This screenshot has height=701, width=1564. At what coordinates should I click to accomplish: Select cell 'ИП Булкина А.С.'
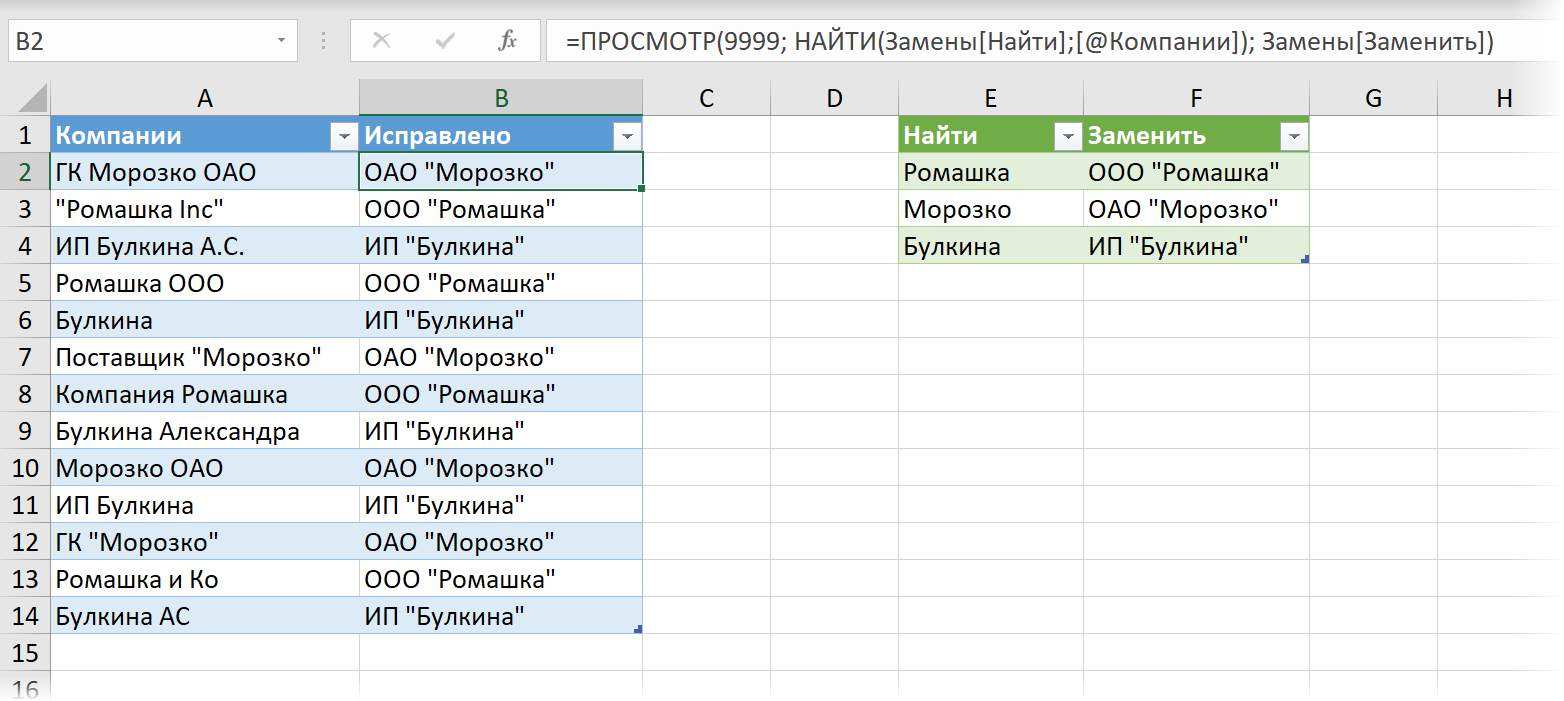point(205,246)
